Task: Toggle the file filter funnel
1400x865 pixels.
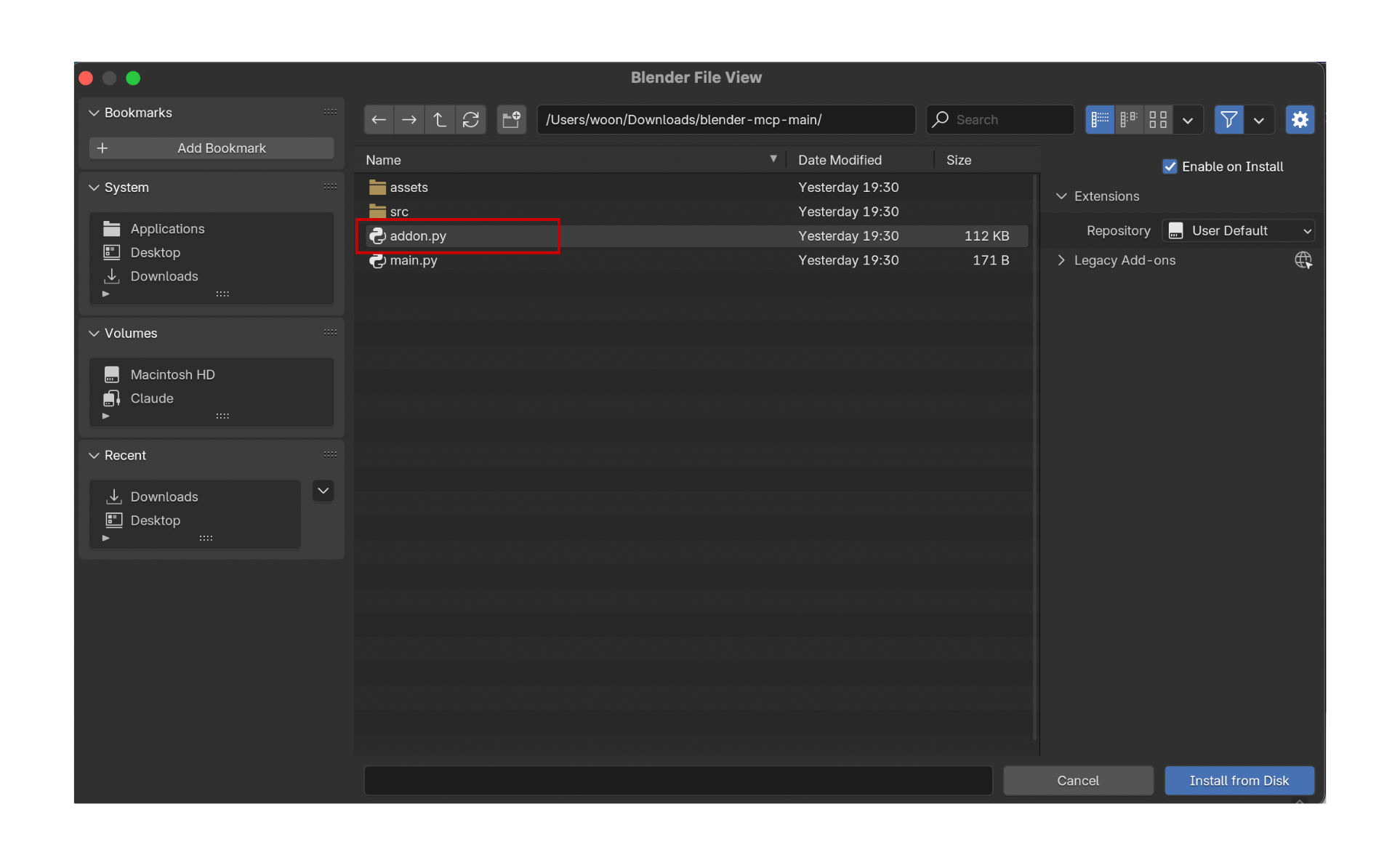Action: 1228,120
